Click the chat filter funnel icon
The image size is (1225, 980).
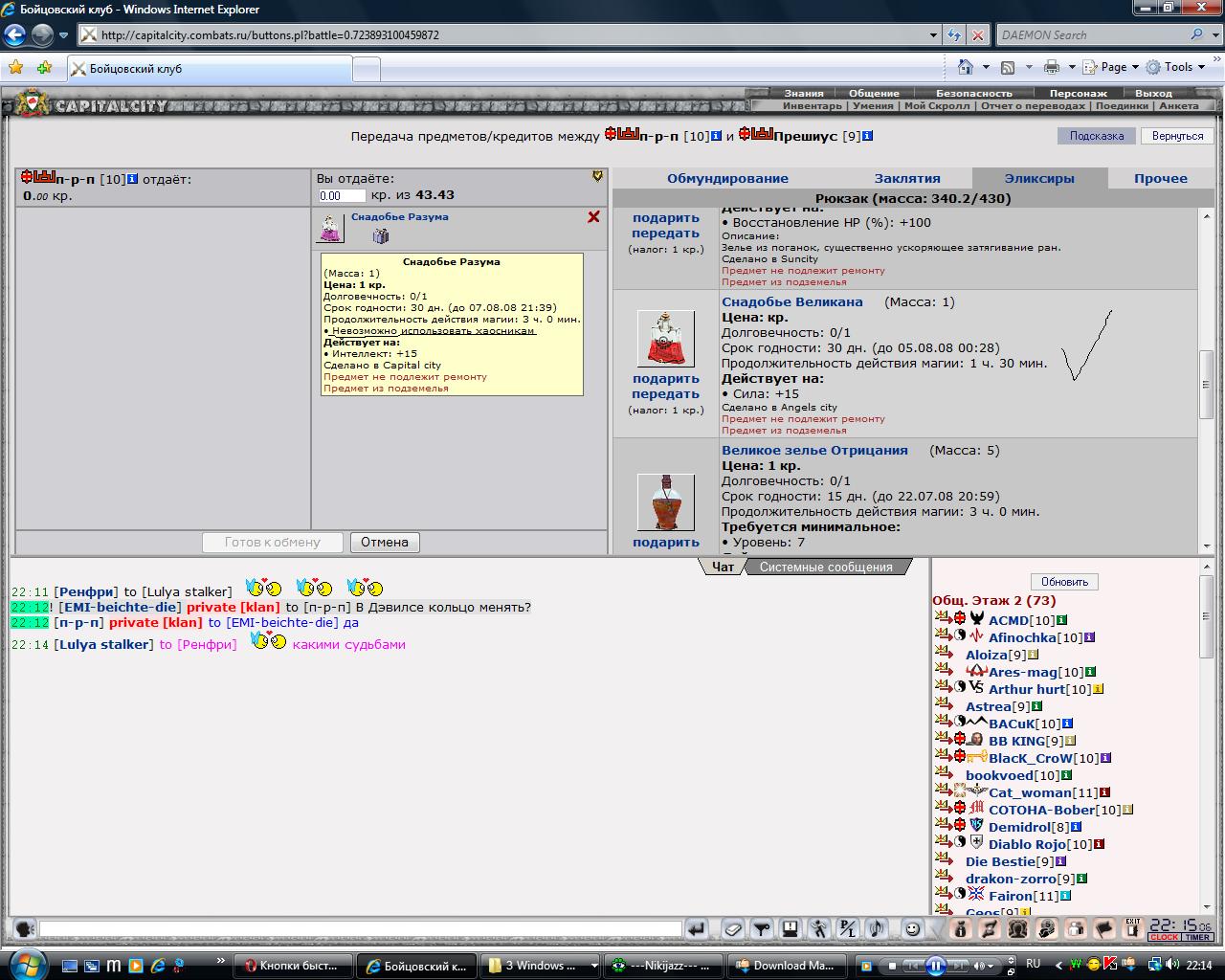[x=761, y=928]
